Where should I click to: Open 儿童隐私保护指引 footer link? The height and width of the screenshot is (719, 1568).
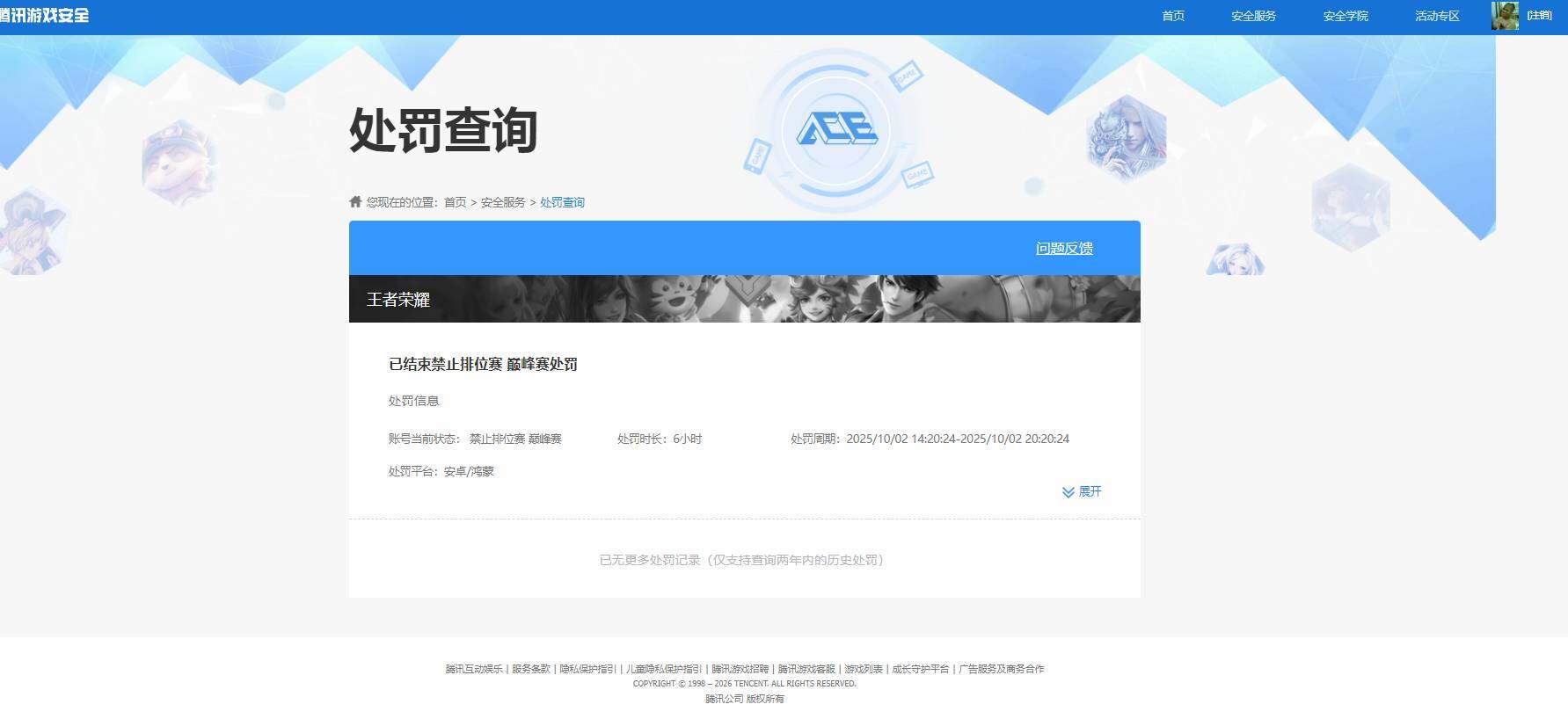tap(664, 669)
